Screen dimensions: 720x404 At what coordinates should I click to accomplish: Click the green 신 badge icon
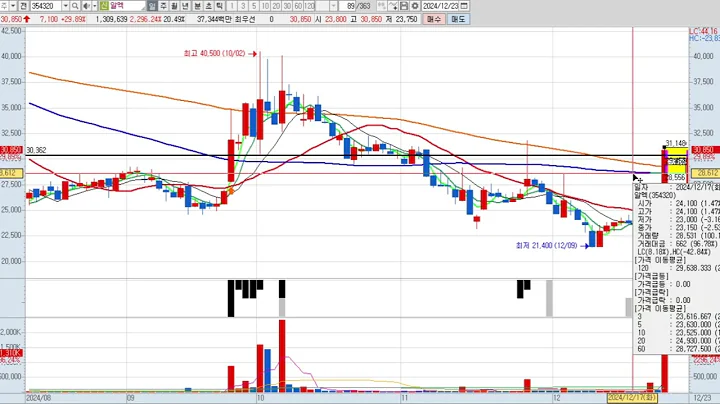104,6
